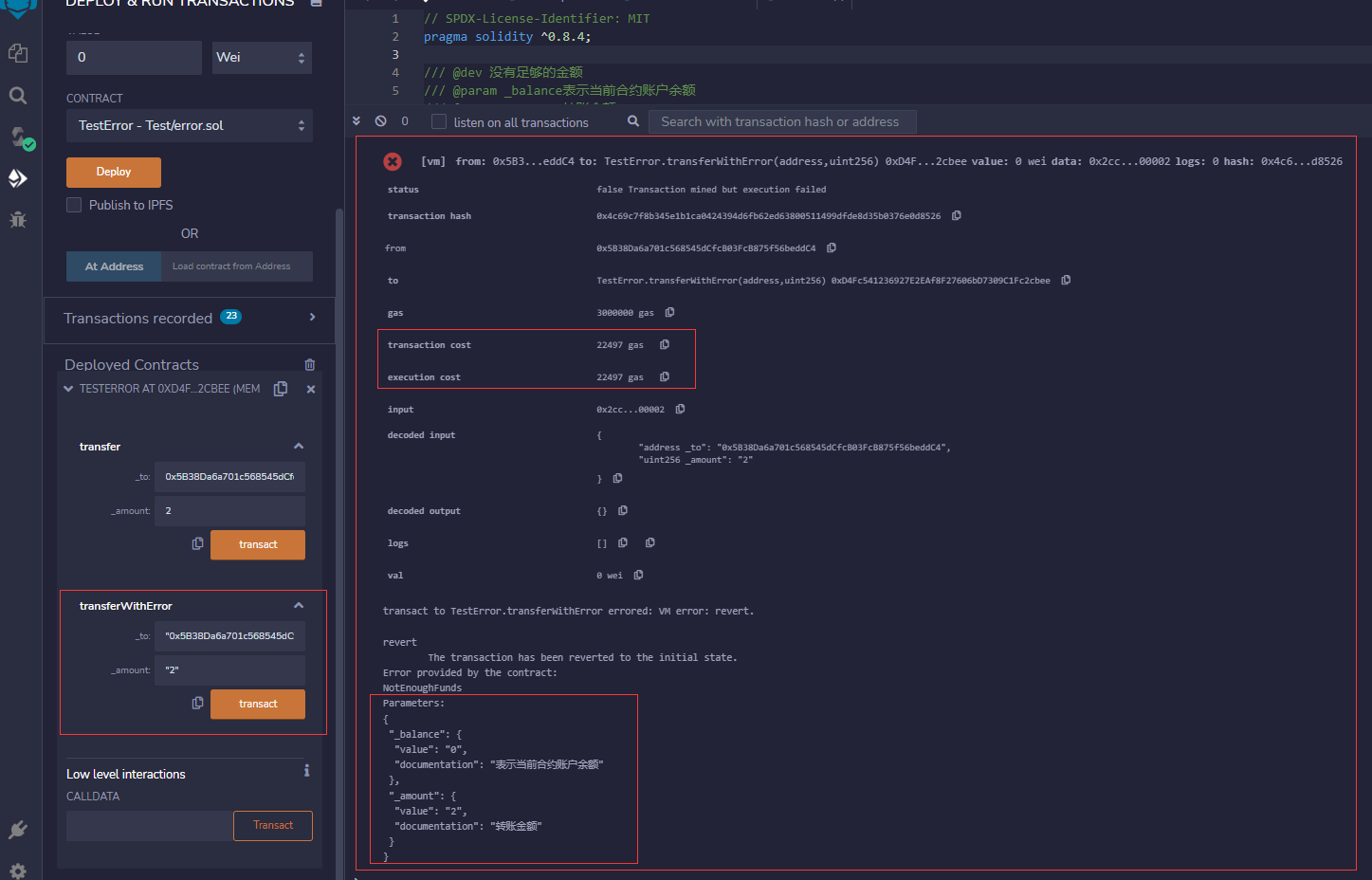1372x880 pixels.
Task: Open the Wei unit dropdown
Action: pyautogui.click(x=262, y=57)
